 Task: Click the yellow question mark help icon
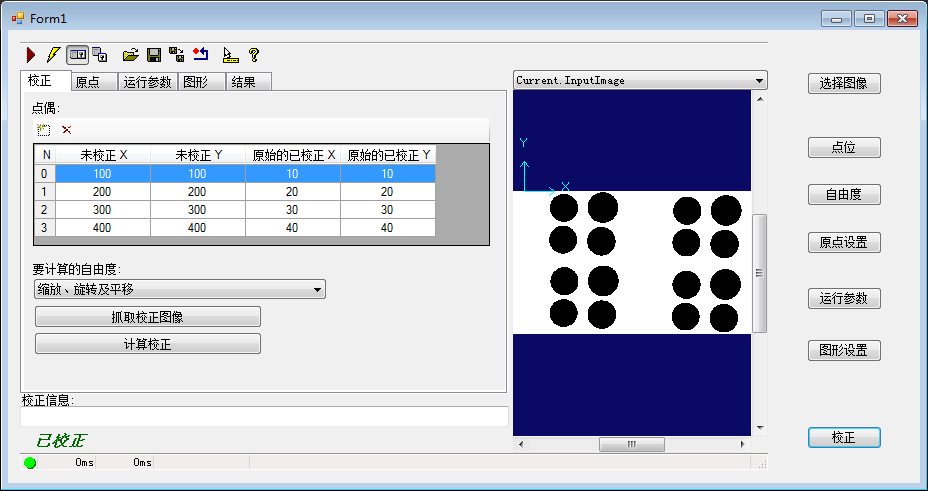254,55
